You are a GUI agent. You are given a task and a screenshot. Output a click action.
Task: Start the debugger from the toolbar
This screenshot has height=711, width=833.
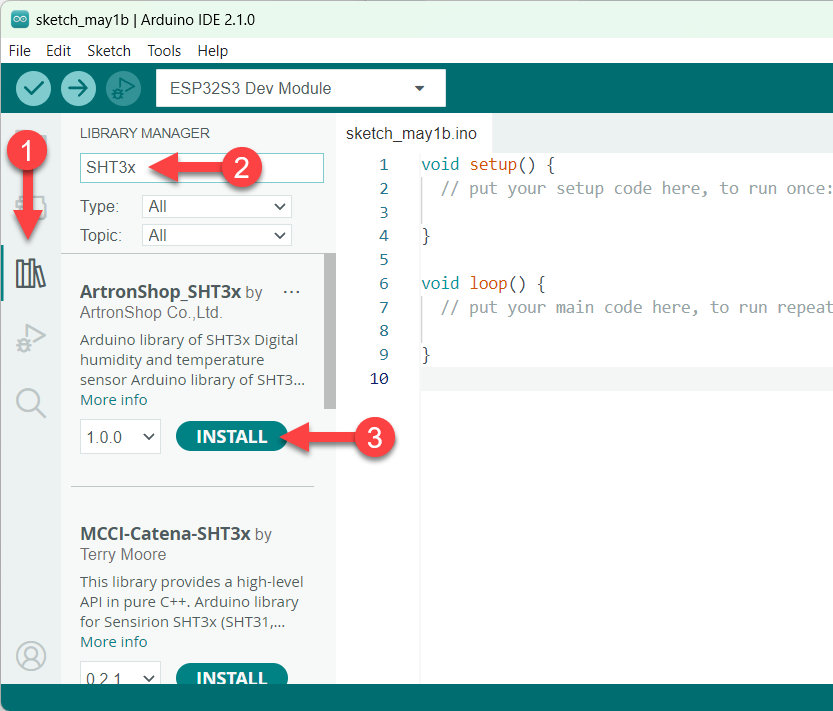click(x=123, y=88)
